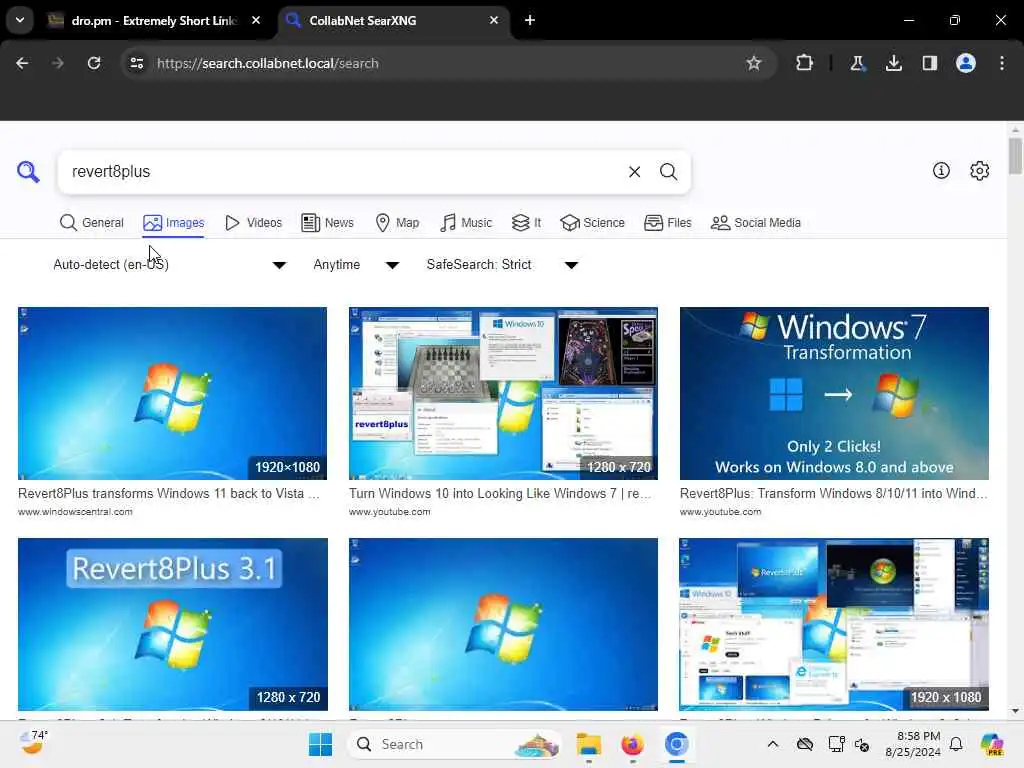Open 'Revert8Plus transforms Windows 11 back to Vista' link

coord(169,494)
